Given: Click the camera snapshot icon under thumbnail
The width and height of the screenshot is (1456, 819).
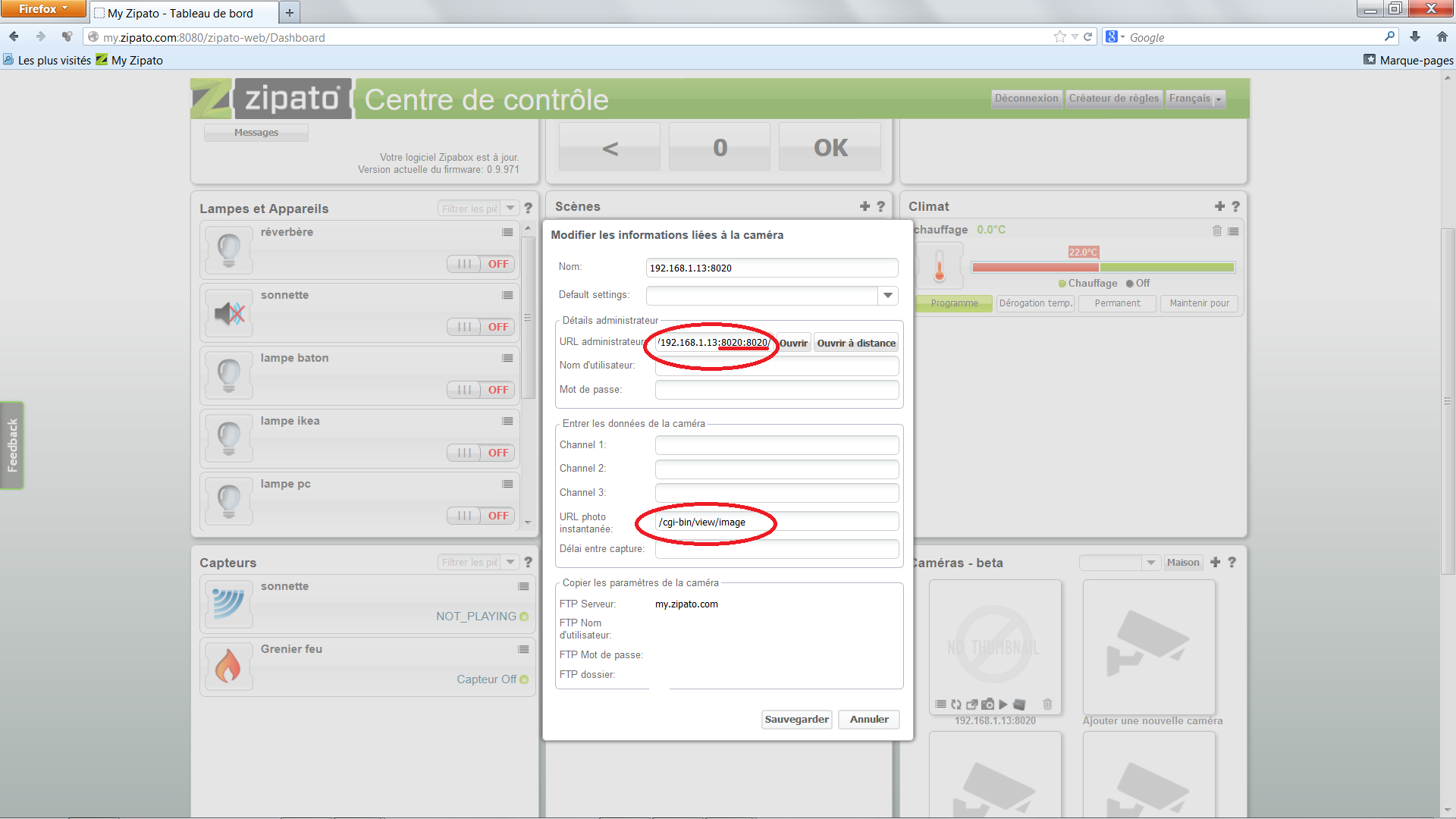Looking at the screenshot, I should point(987,704).
